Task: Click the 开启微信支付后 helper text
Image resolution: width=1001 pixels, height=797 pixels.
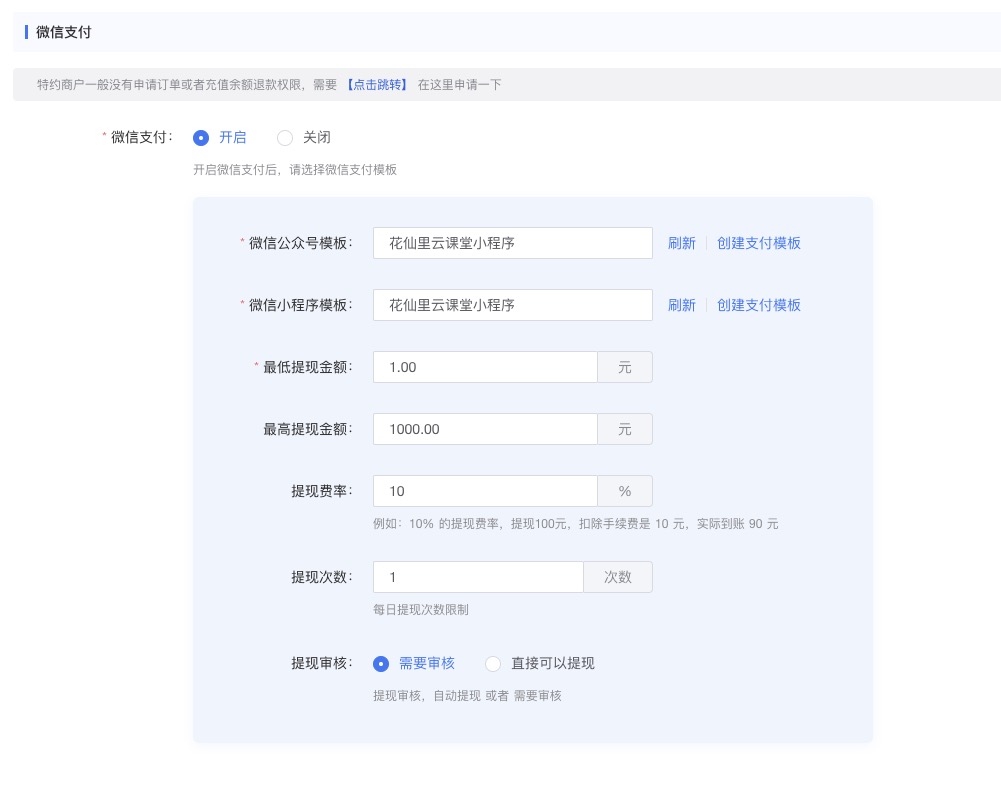Action: tap(295, 170)
